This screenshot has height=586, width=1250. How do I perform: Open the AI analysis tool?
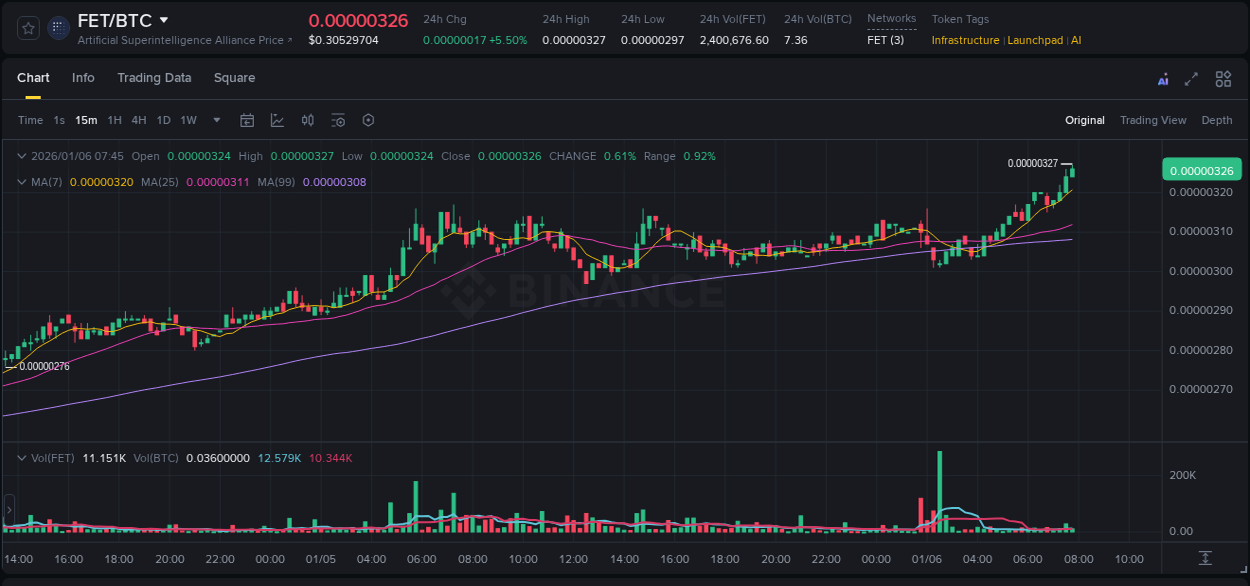(1163, 78)
